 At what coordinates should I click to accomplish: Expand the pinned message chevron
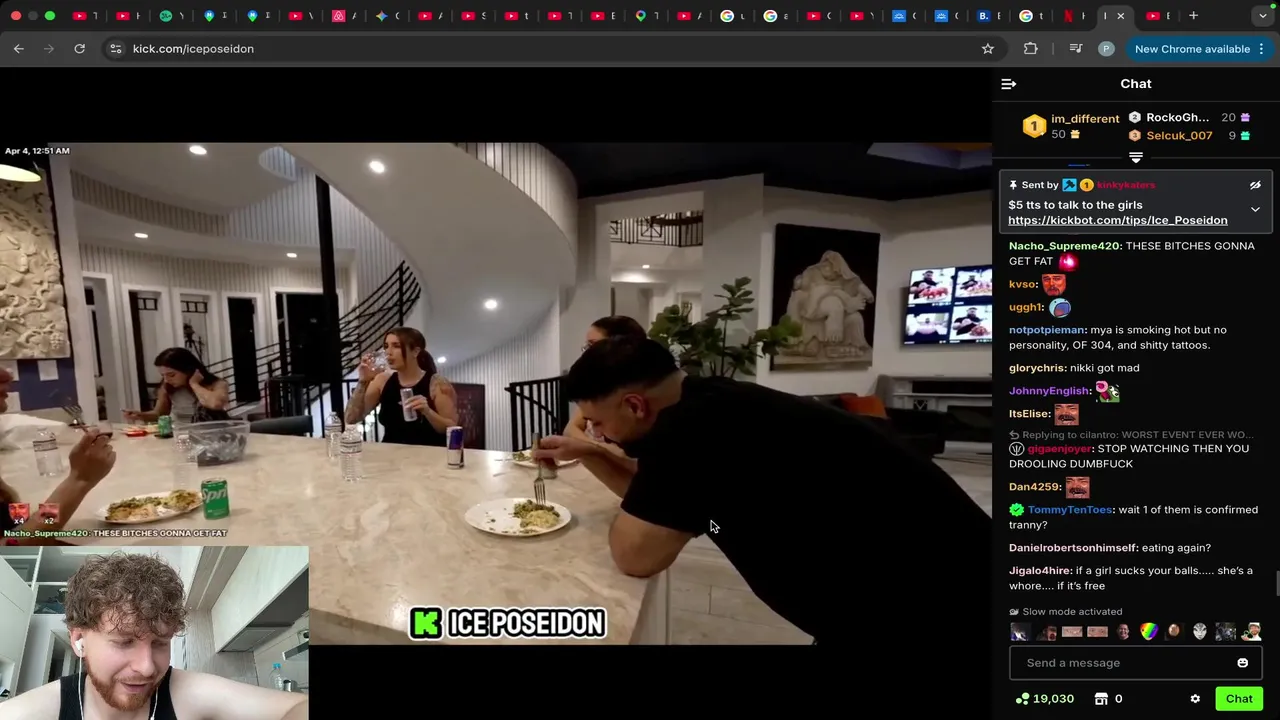point(1255,209)
